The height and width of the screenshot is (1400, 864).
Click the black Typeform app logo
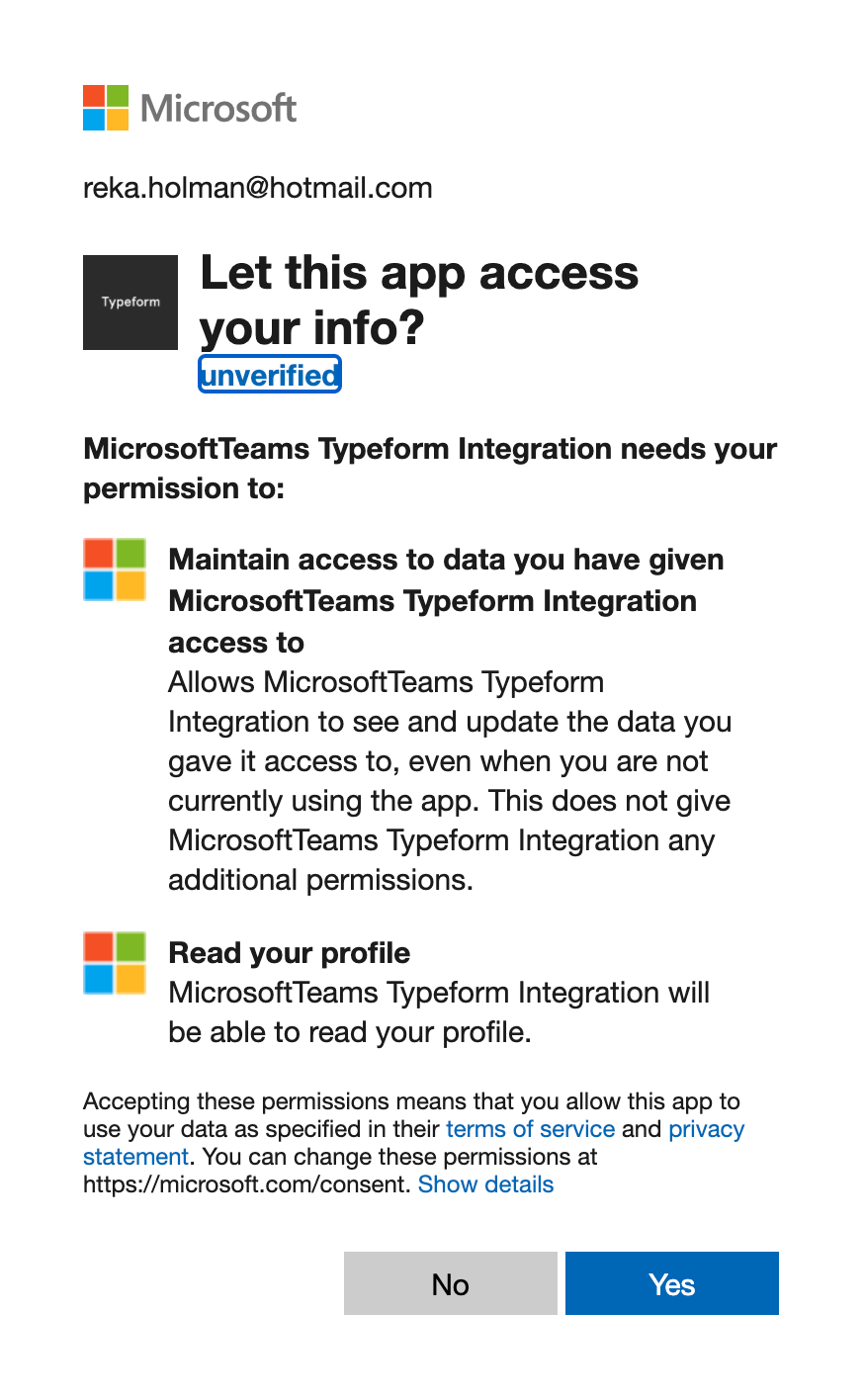(x=130, y=303)
